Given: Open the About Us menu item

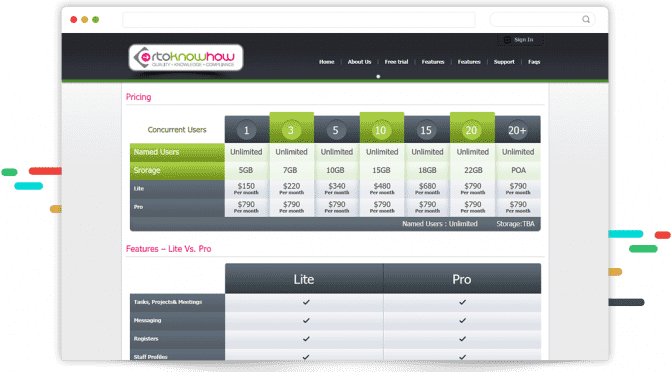Looking at the screenshot, I should click(359, 62).
